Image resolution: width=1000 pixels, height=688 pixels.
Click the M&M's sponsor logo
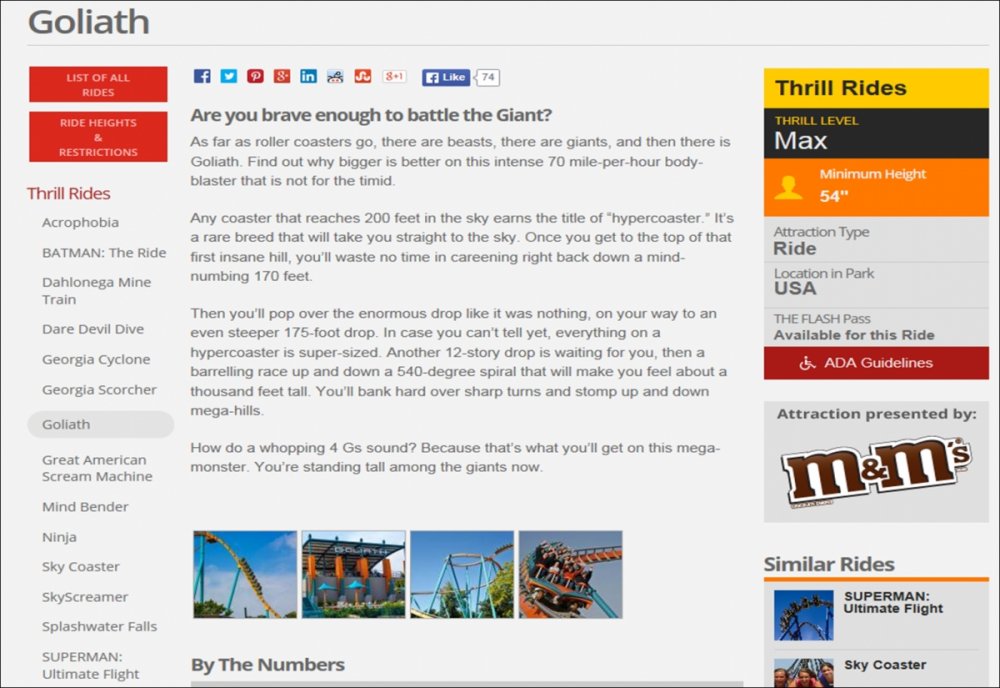click(x=875, y=469)
